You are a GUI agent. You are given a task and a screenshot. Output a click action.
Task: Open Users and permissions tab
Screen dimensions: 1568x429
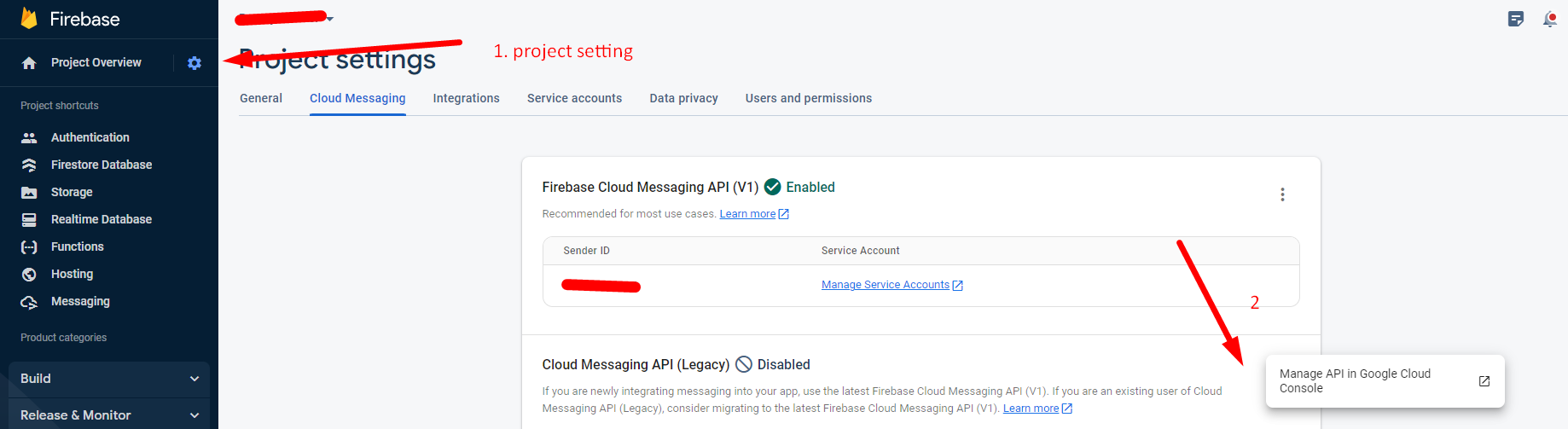pos(809,98)
